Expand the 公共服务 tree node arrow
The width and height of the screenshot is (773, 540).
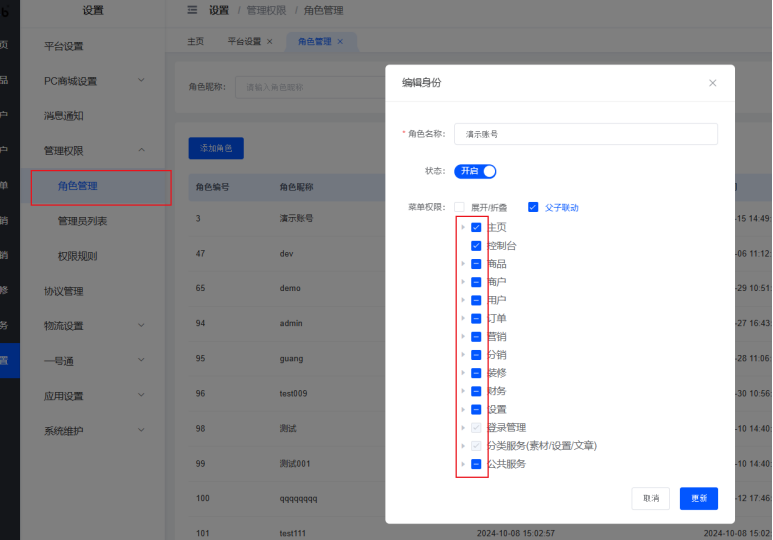click(463, 464)
